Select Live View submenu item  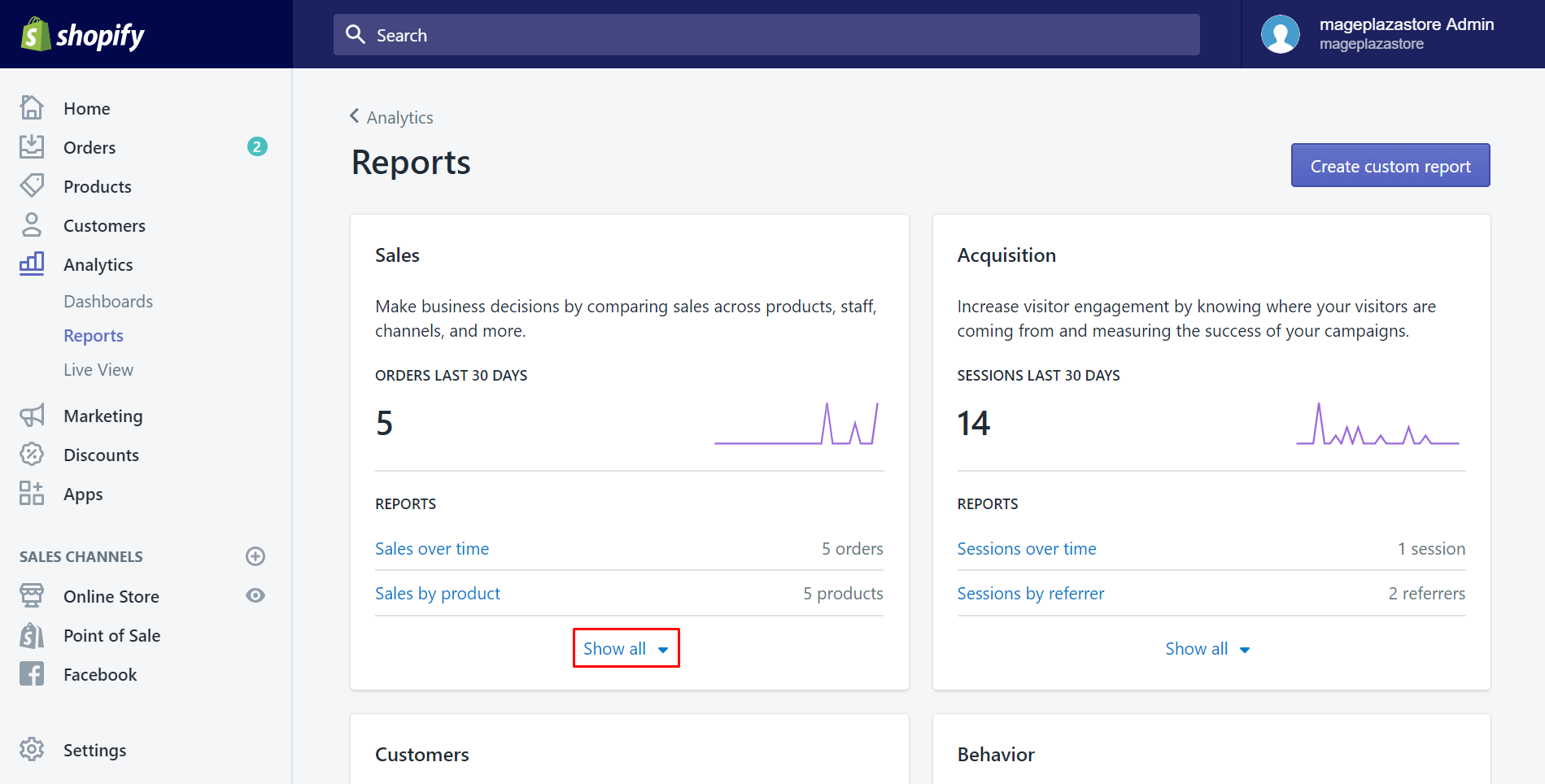[98, 369]
